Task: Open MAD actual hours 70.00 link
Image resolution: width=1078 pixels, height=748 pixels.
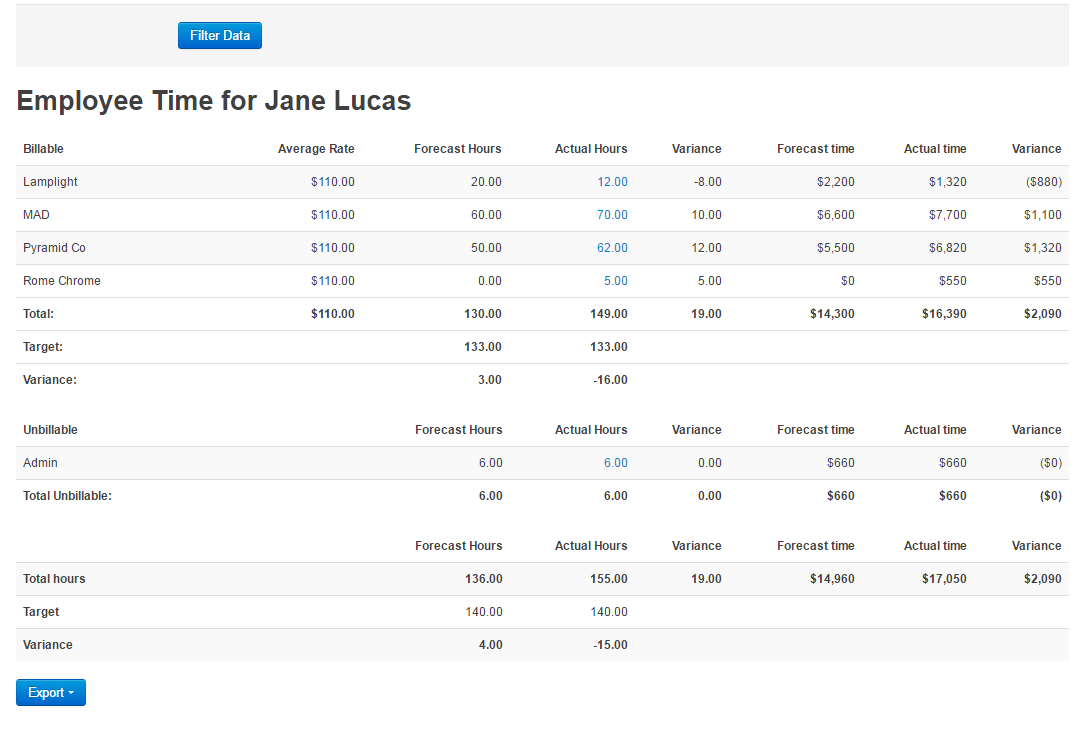Action: click(x=612, y=215)
